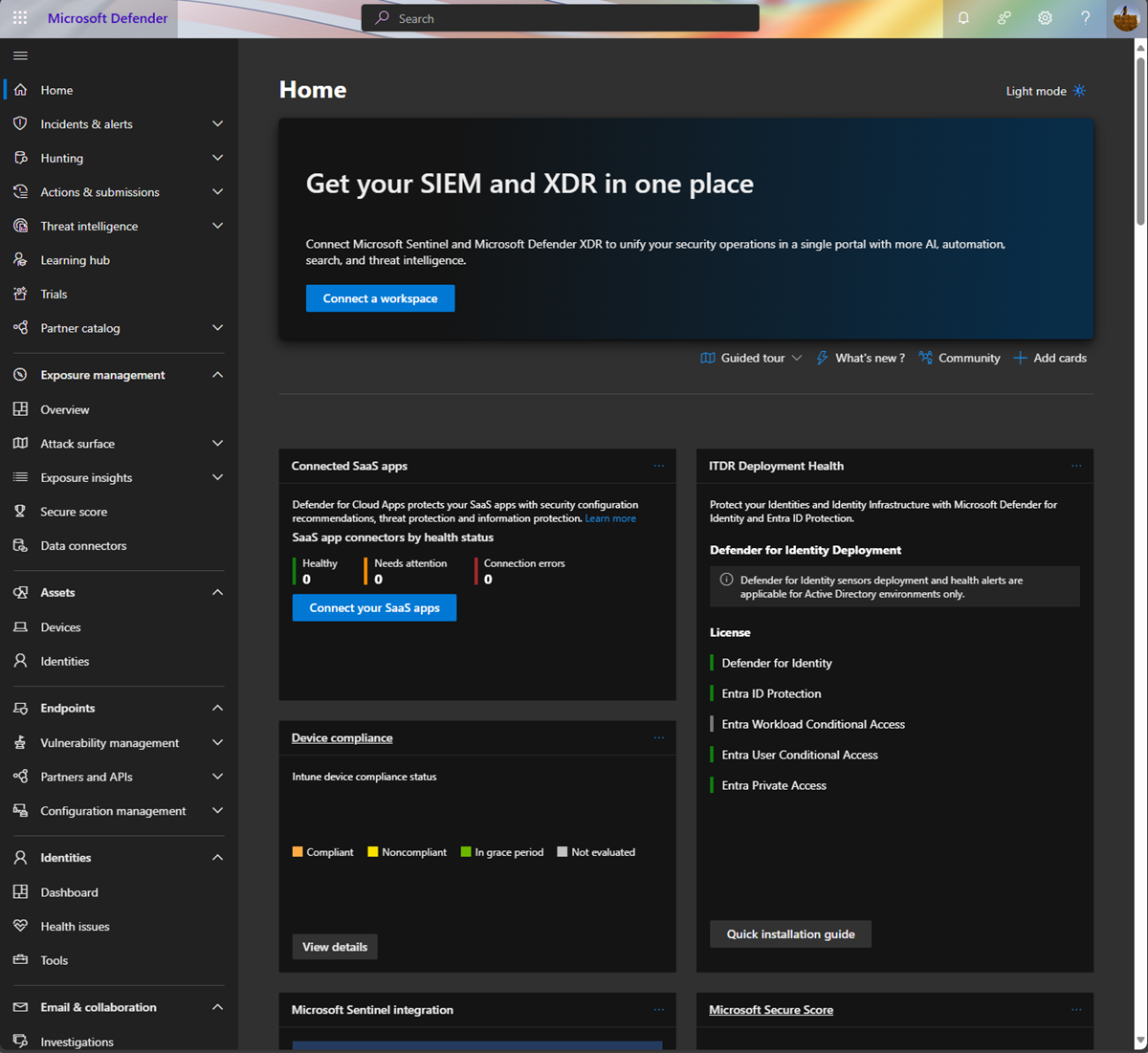Open the Defender settings gear
Viewport: 1148px width, 1053px height.
(x=1045, y=17)
